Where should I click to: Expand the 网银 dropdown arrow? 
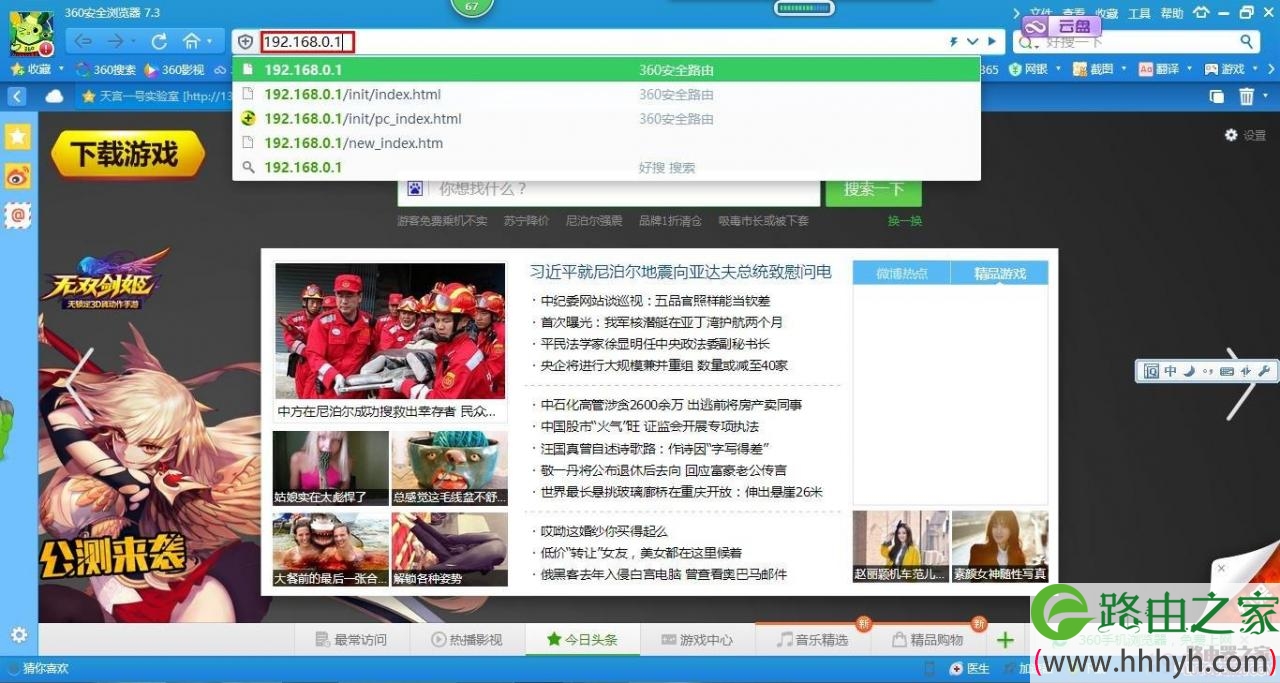click(x=1059, y=69)
